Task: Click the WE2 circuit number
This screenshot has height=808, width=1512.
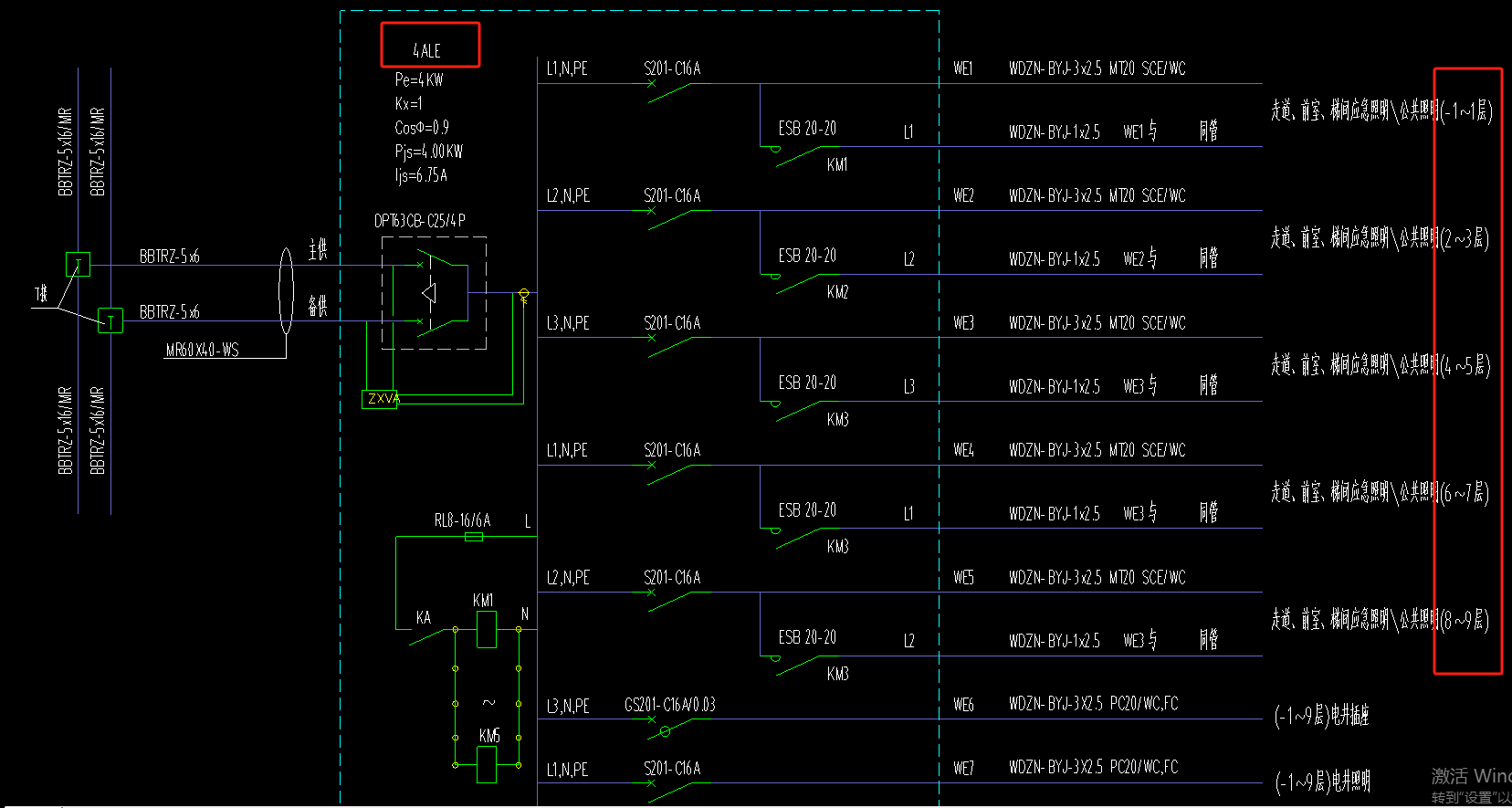Action: click(963, 195)
